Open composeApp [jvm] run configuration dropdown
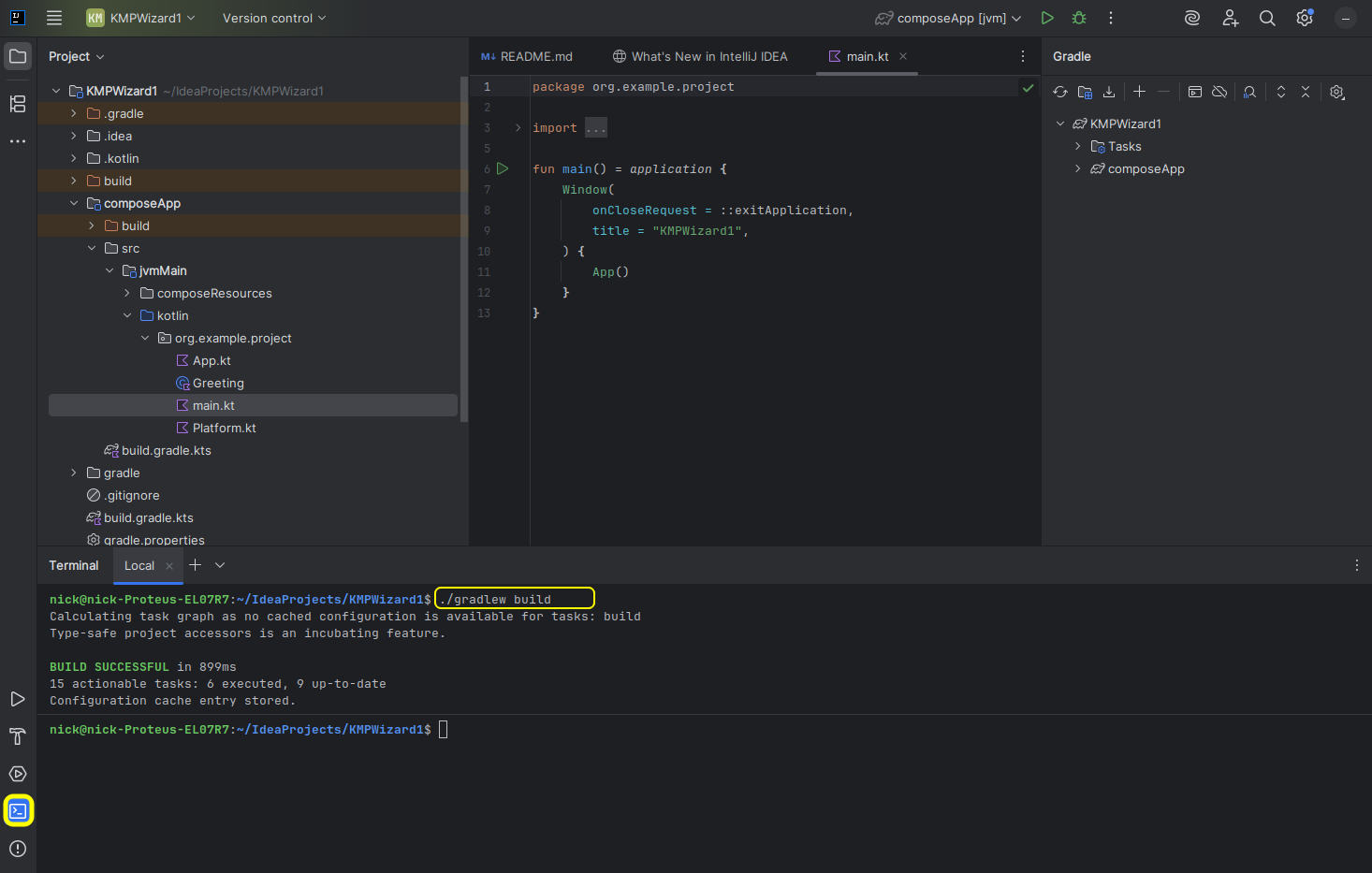This screenshot has height=873, width=1372. [x=949, y=18]
